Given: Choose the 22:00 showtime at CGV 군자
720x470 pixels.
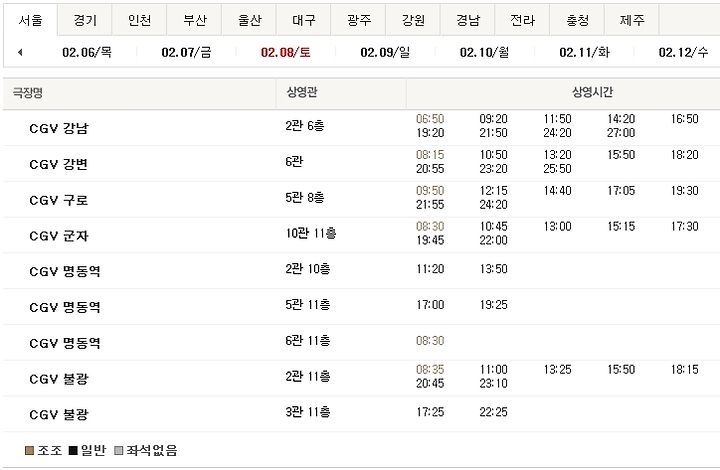Looking at the screenshot, I should [494, 241].
